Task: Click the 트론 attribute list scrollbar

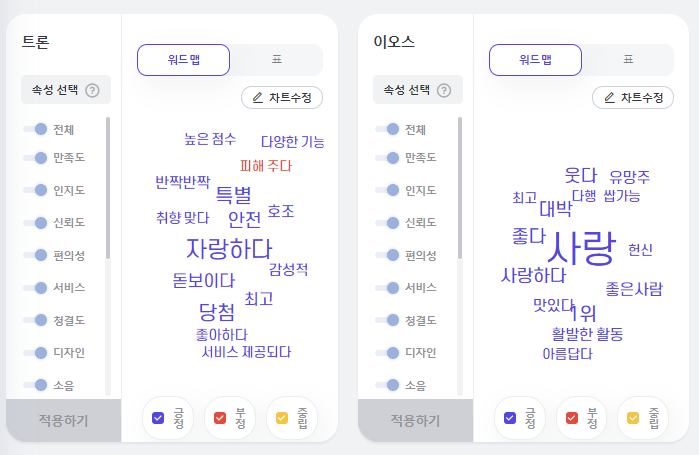Action: coord(108,188)
